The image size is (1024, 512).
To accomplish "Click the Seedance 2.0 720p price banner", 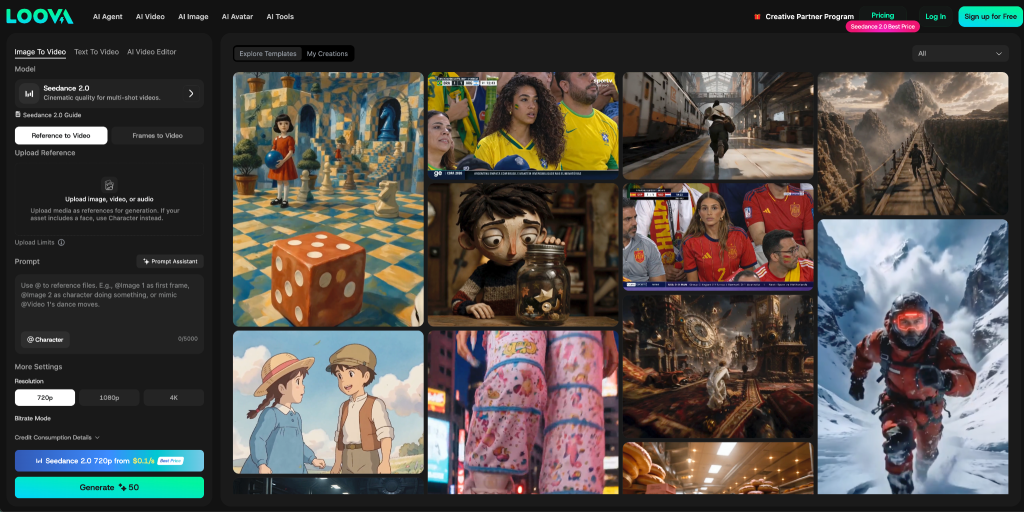I will coord(109,460).
